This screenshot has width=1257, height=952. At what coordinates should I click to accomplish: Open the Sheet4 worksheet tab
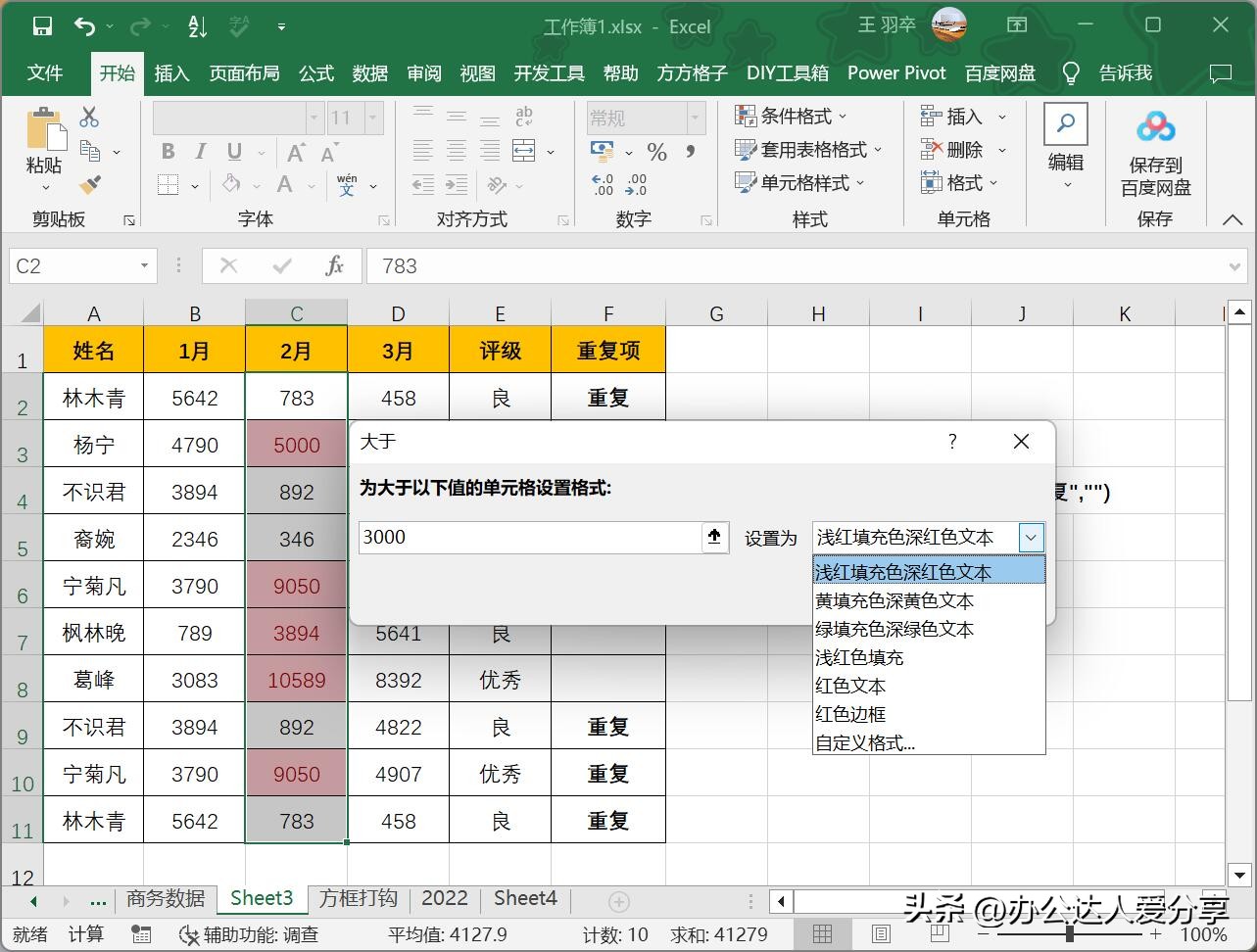point(525,898)
